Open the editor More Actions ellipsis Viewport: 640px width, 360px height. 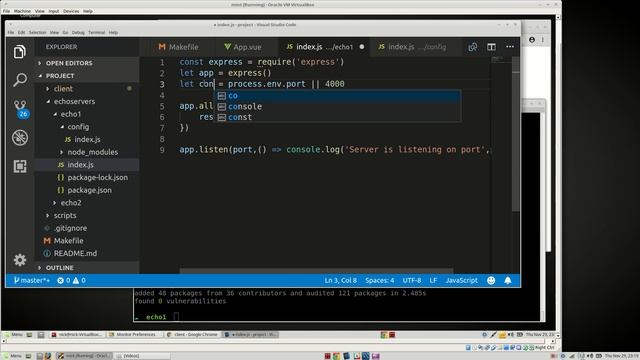coord(510,47)
